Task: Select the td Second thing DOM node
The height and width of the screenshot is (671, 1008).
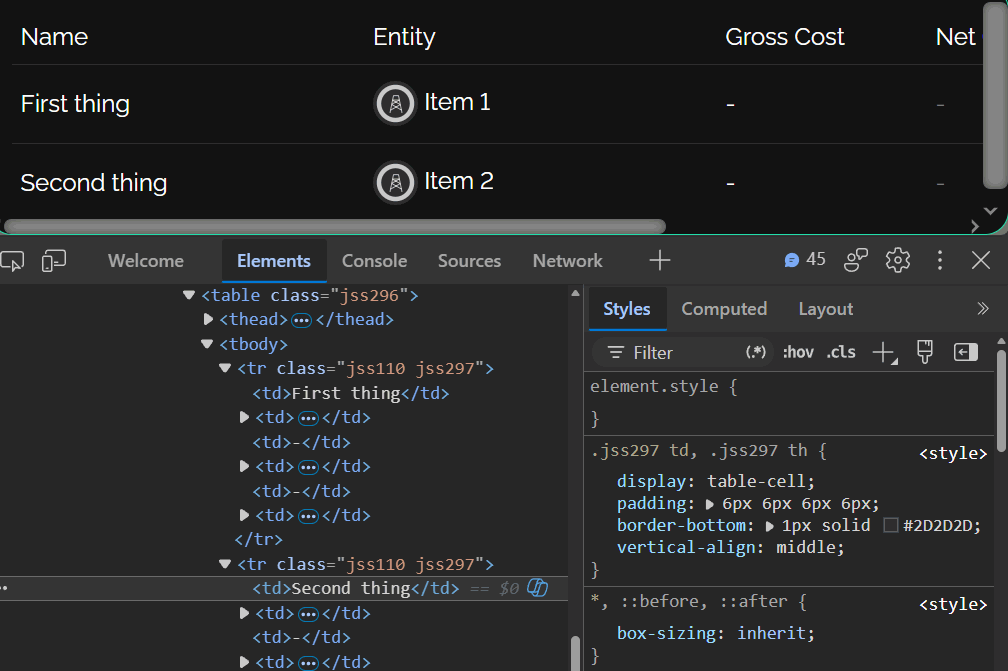Action: [x=356, y=588]
